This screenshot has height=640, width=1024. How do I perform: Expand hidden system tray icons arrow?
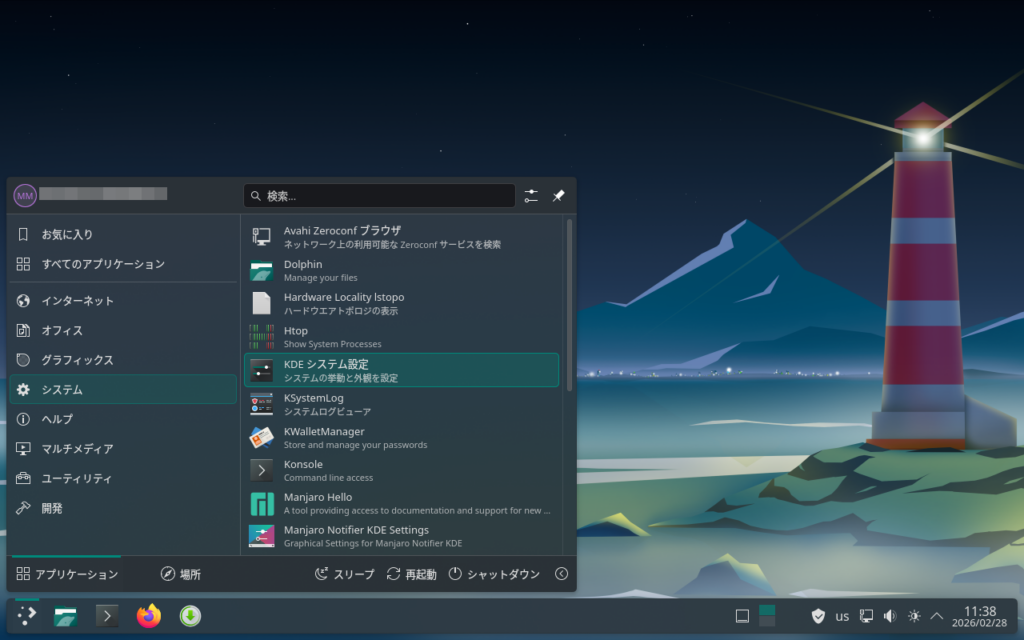point(937,616)
